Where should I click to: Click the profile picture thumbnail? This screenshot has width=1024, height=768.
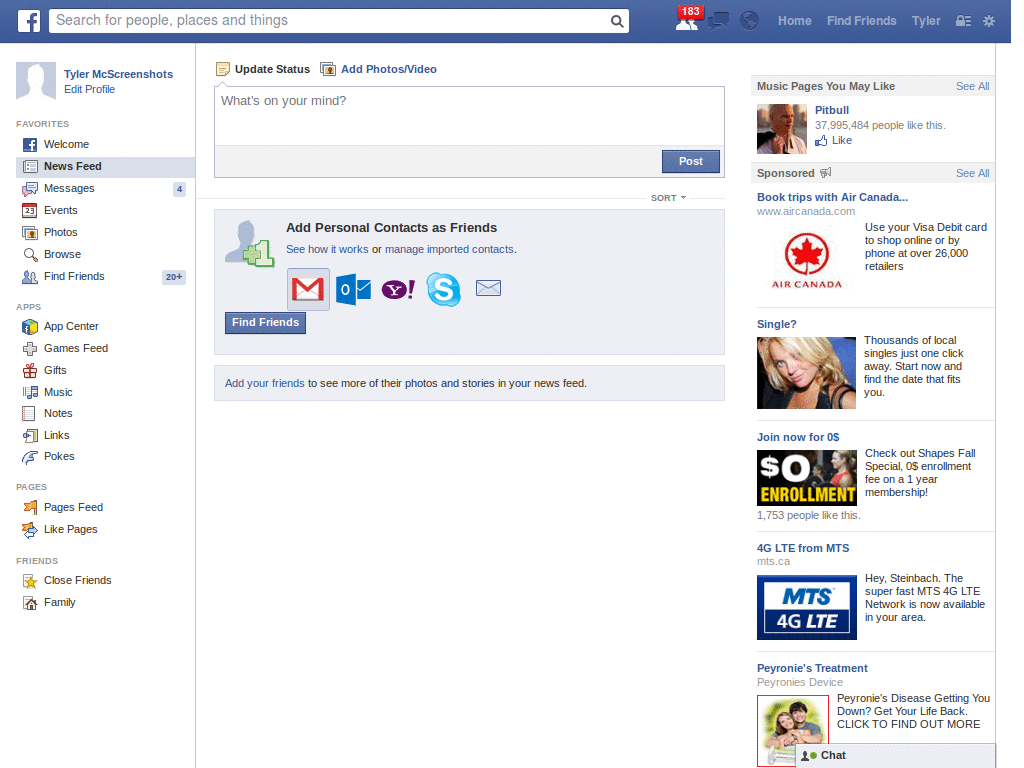(36, 81)
